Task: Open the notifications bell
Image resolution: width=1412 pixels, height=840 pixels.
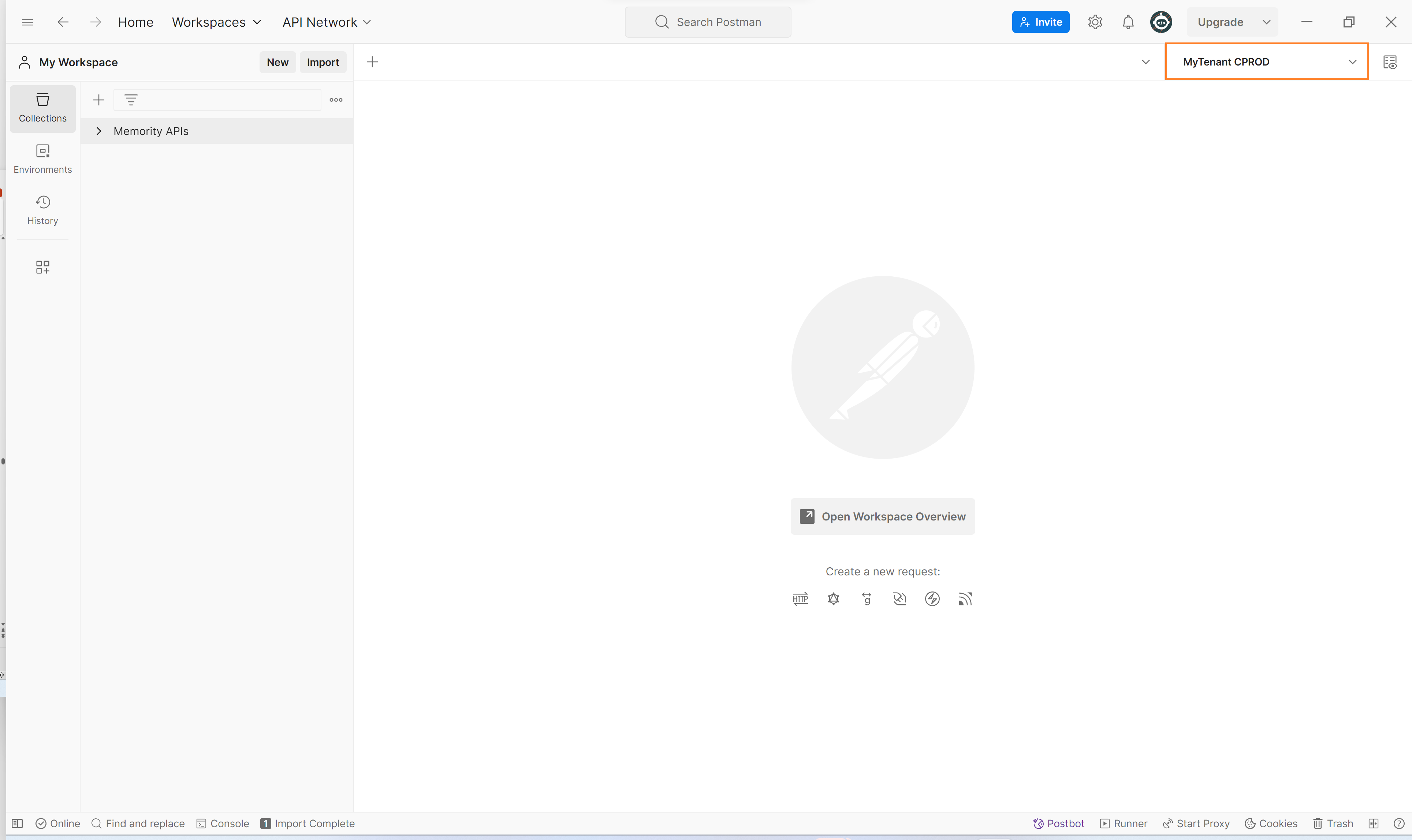Action: tap(1128, 22)
